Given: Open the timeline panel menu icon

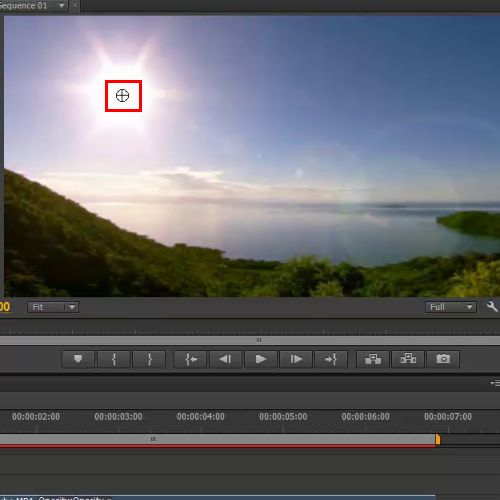Looking at the screenshot, I should click(x=495, y=383).
